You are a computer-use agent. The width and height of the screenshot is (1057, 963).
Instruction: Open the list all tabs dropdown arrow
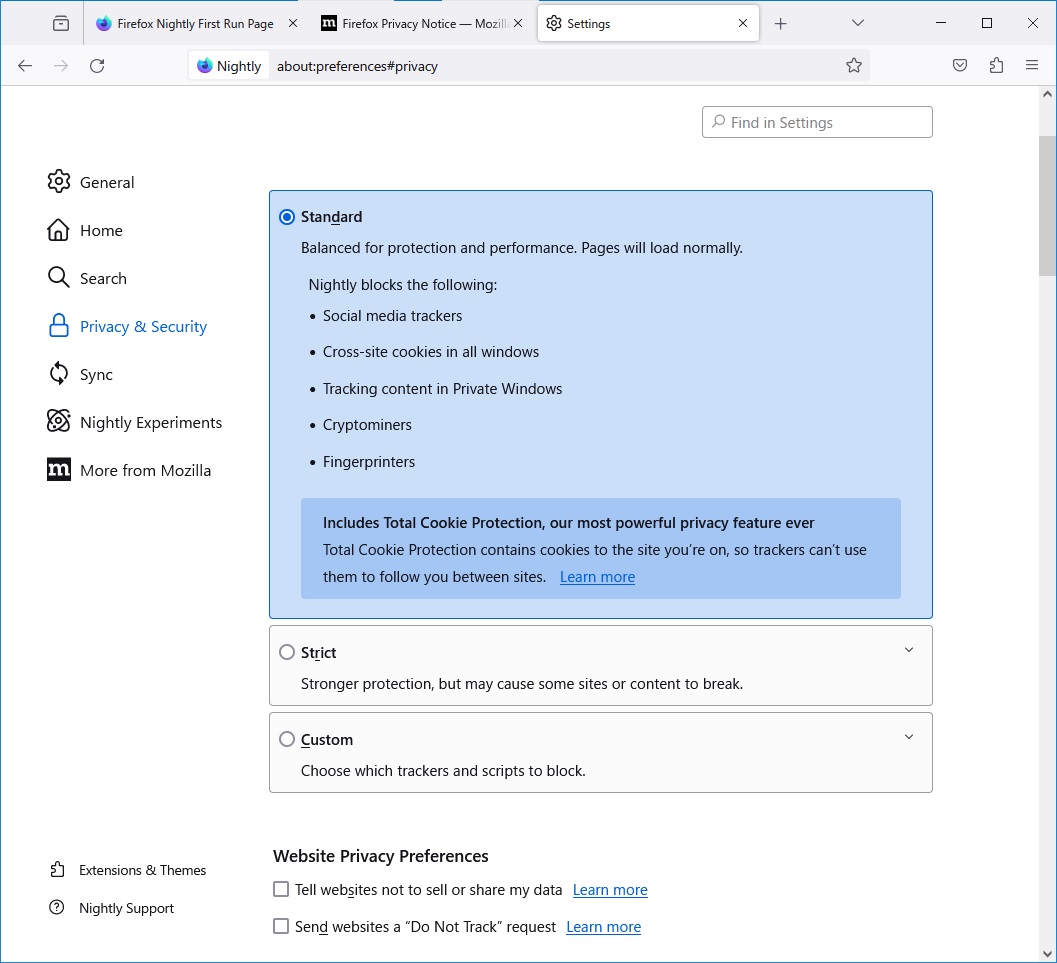857,23
